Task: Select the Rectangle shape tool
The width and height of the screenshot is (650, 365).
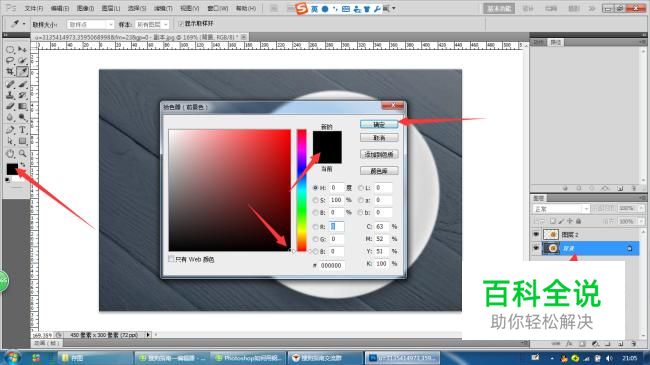Action: (x=22, y=141)
